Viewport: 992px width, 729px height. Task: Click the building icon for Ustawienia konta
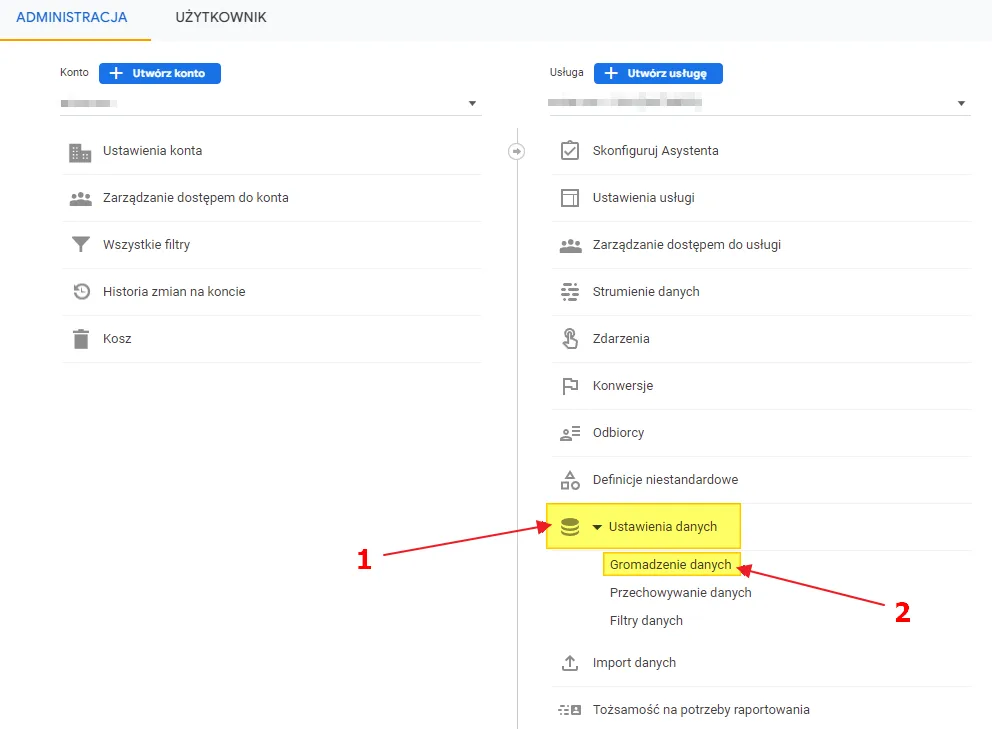pos(80,152)
